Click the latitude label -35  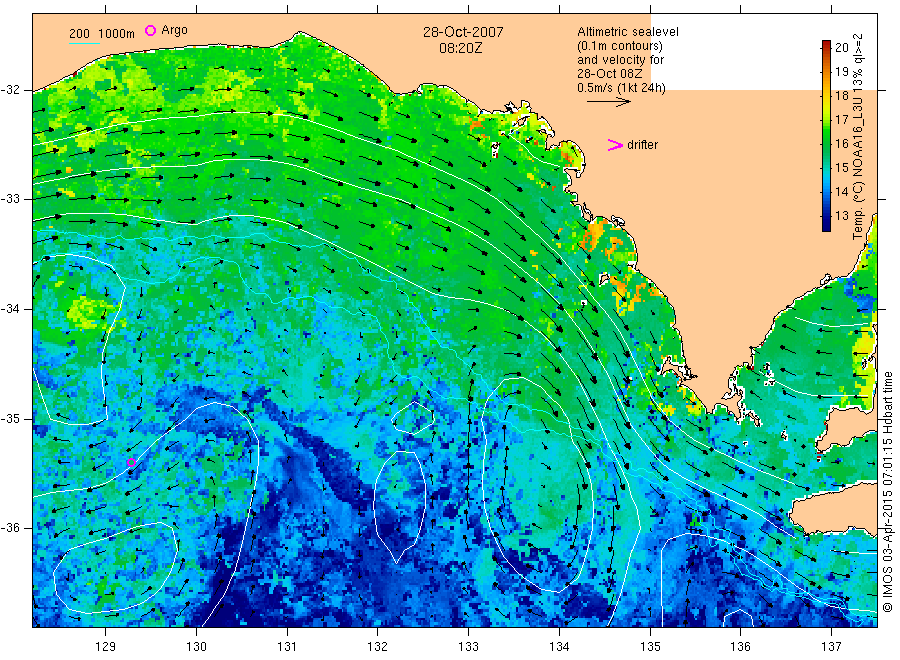(x=10, y=419)
